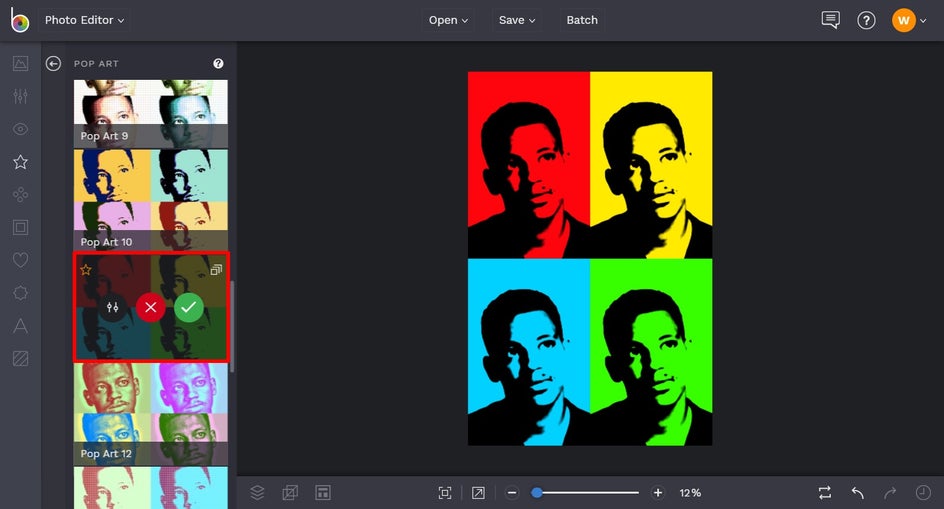The width and height of the screenshot is (944, 509).
Task: Click the repeat/loop arrows icon
Action: [x=825, y=493]
